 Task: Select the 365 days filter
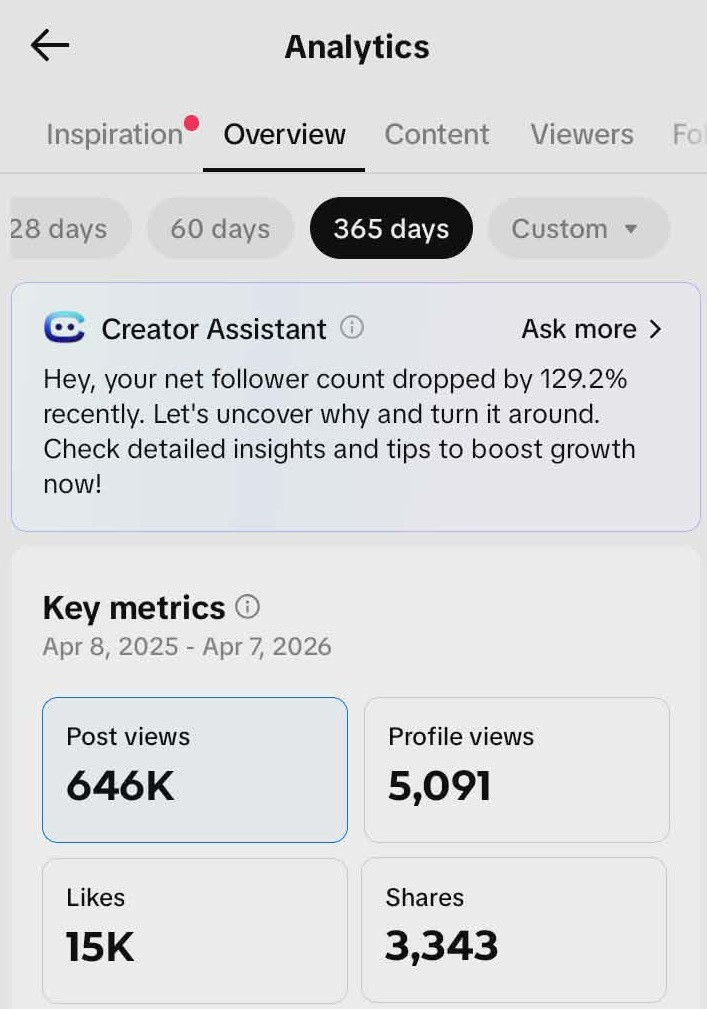pos(391,229)
